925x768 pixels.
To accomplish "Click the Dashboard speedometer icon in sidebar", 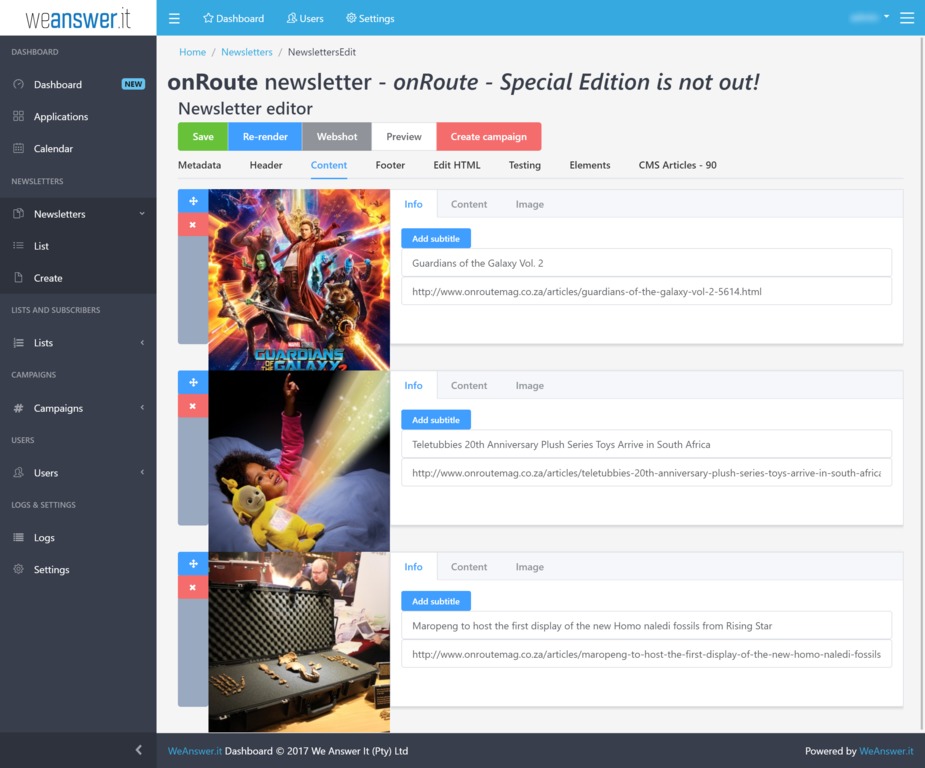I will [18, 85].
